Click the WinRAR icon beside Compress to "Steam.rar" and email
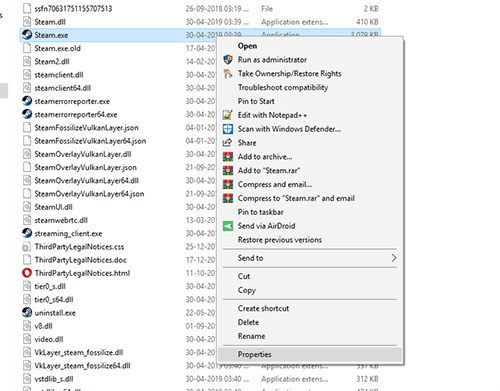Screen dimensions: 500x391 (228, 198)
